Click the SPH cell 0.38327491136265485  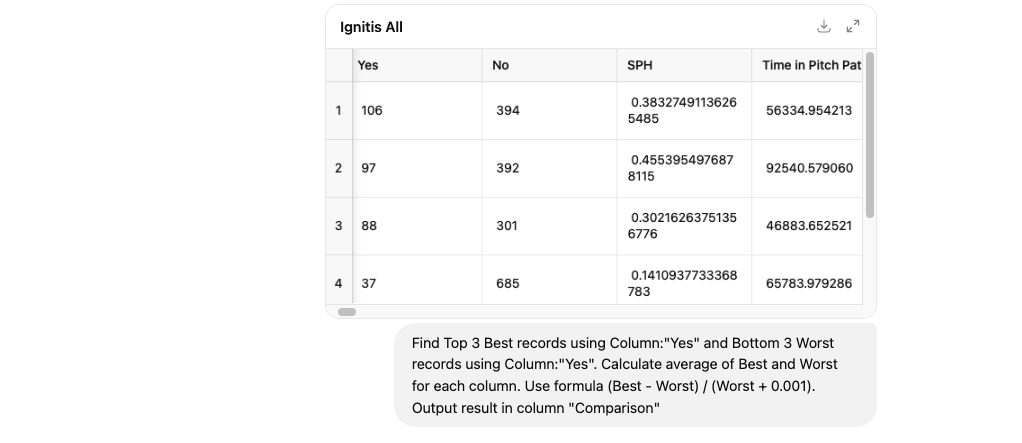click(x=684, y=111)
